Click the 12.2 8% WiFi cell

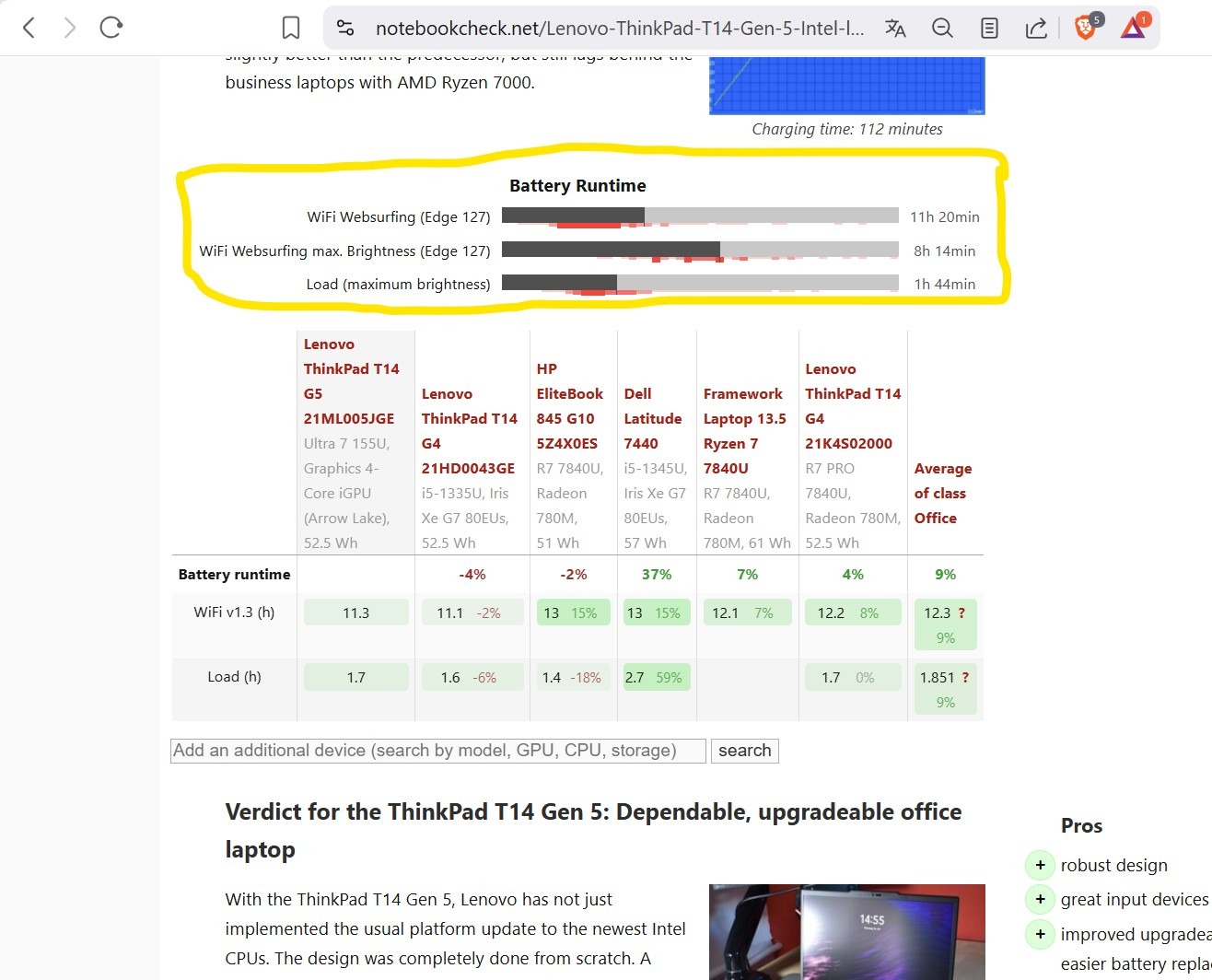[x=853, y=612]
